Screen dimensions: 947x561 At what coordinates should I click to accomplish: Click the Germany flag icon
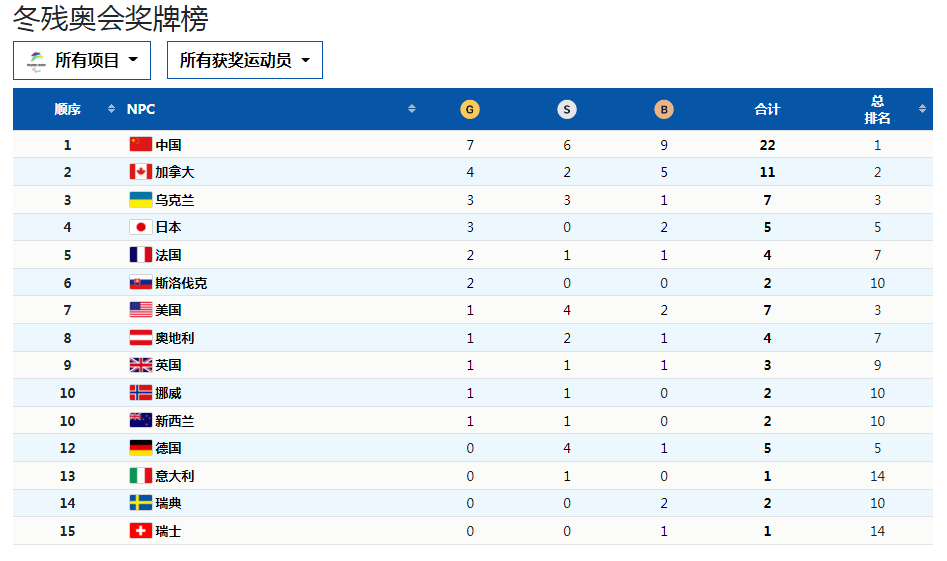click(140, 448)
